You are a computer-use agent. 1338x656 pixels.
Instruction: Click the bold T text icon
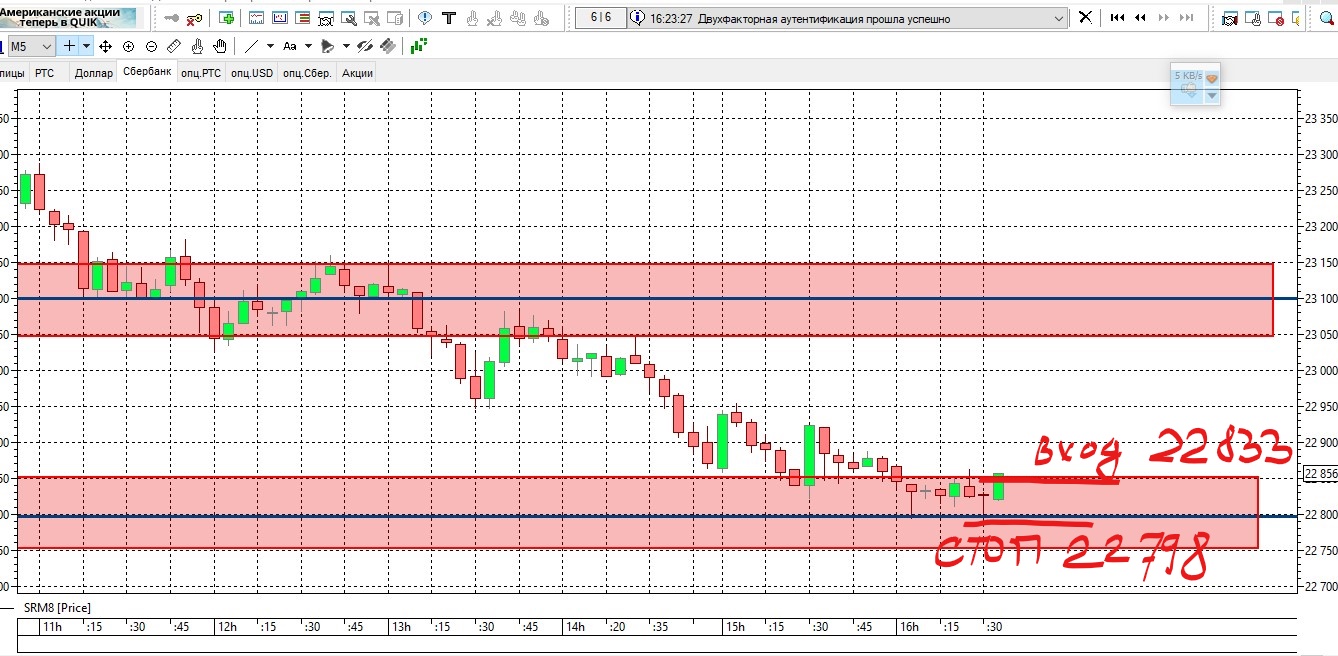pyautogui.click(x=449, y=18)
